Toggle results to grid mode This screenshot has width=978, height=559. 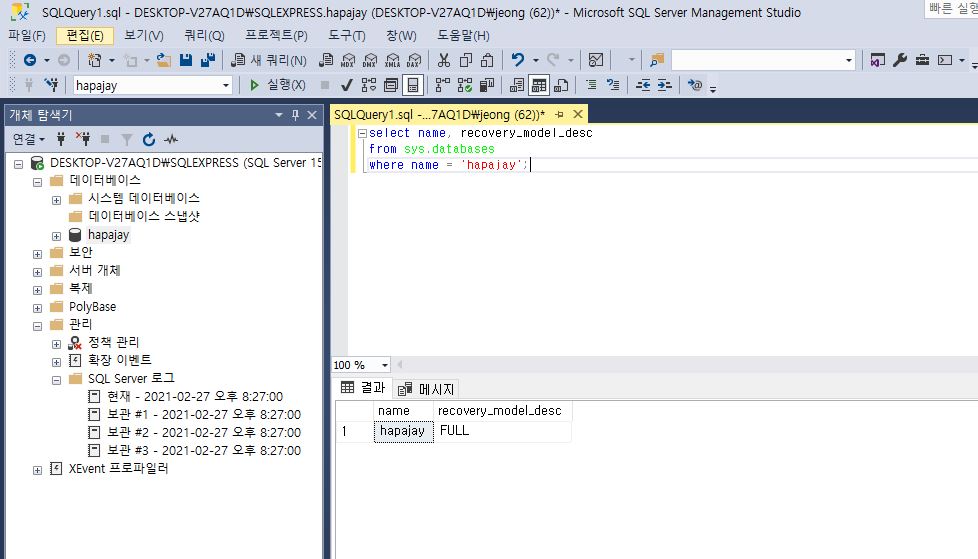(x=539, y=85)
